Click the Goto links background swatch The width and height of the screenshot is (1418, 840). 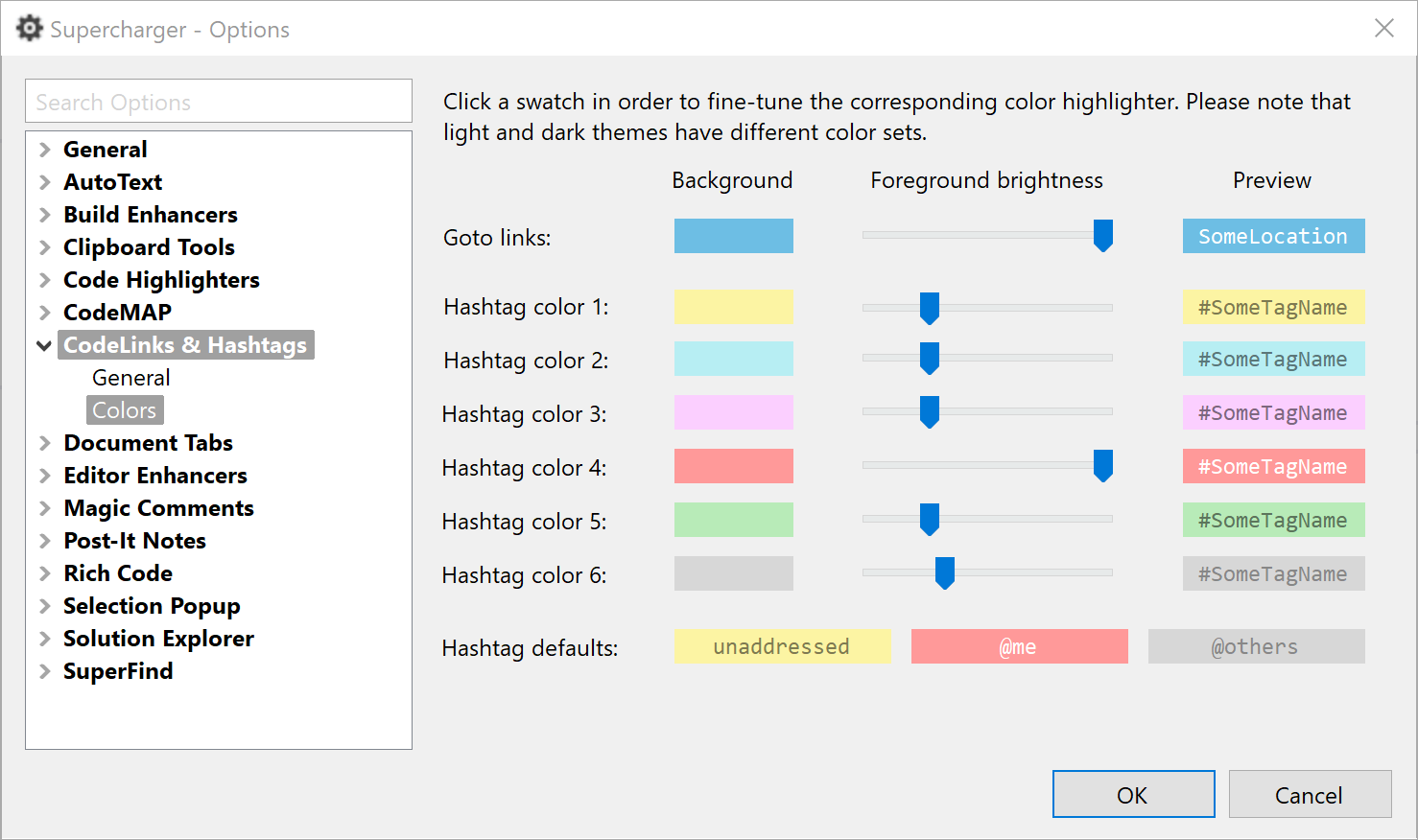[x=734, y=236]
